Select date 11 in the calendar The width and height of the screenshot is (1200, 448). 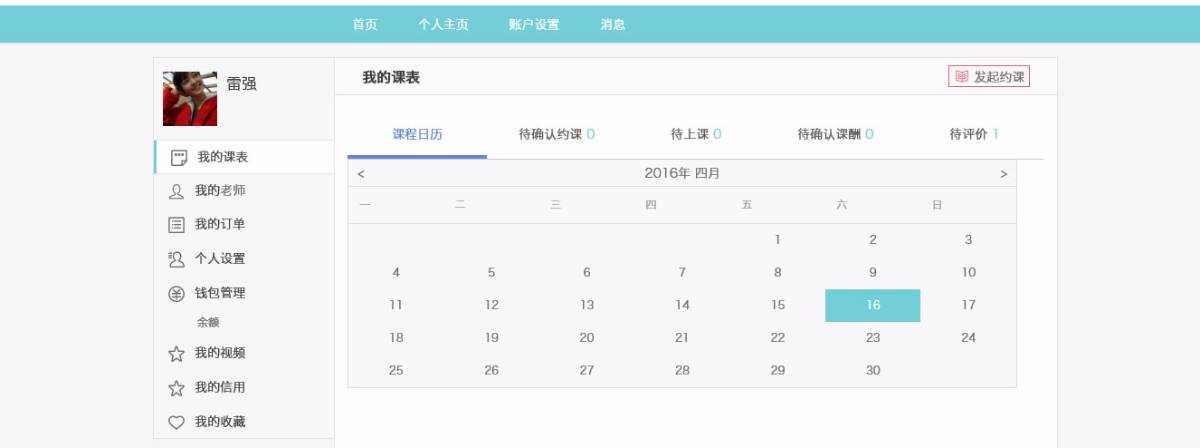(x=396, y=305)
